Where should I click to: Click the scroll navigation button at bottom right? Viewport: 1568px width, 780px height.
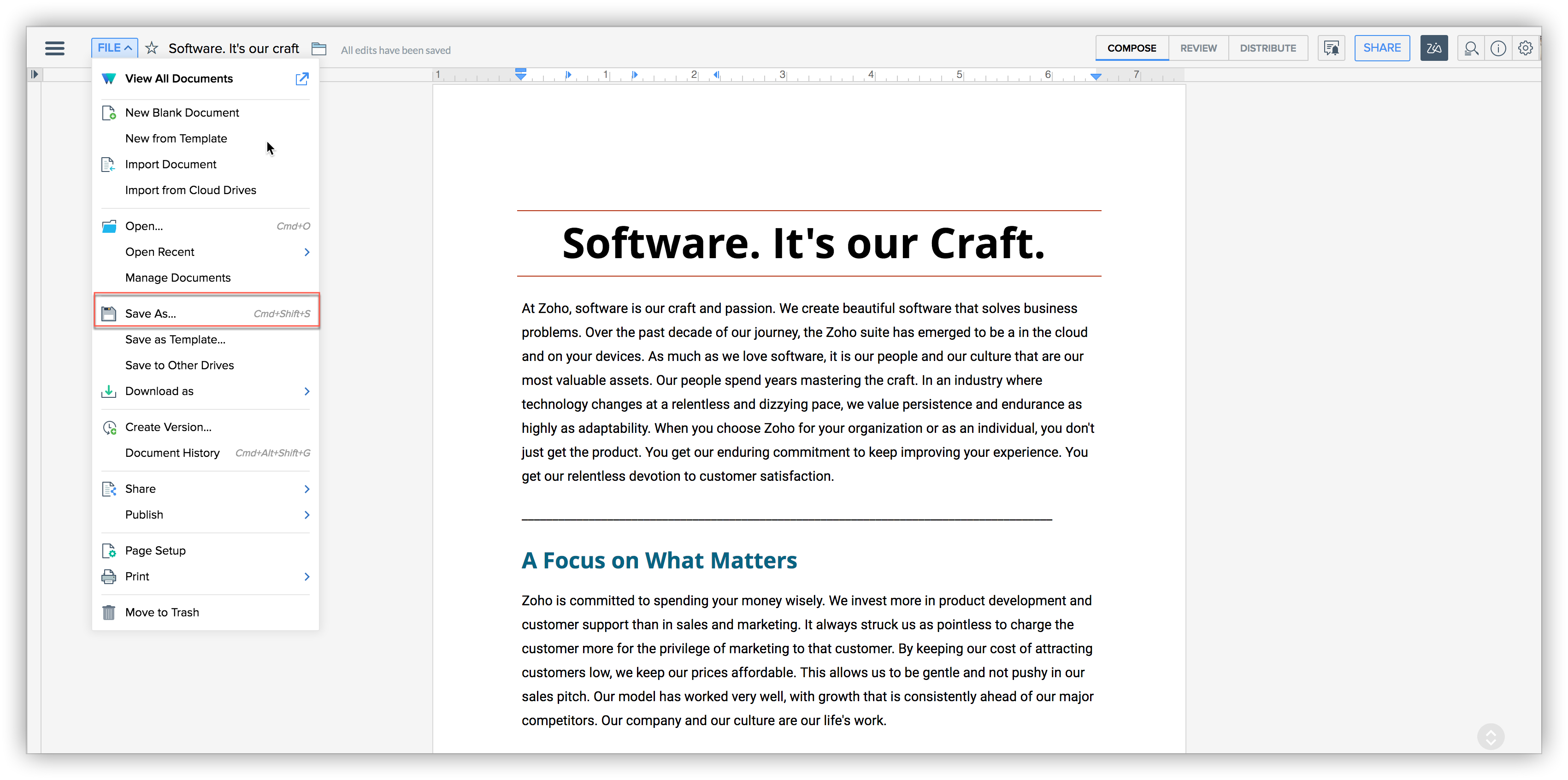pos(1491,737)
